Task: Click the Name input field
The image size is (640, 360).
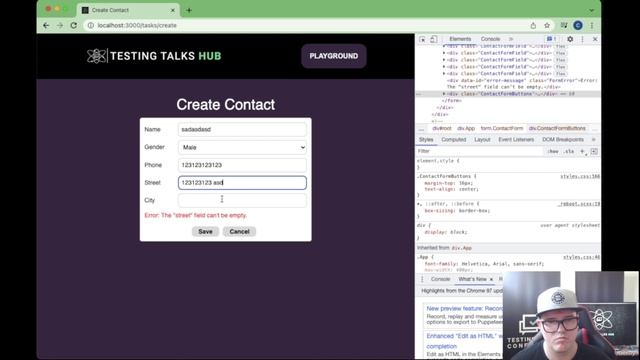Action: point(242,129)
